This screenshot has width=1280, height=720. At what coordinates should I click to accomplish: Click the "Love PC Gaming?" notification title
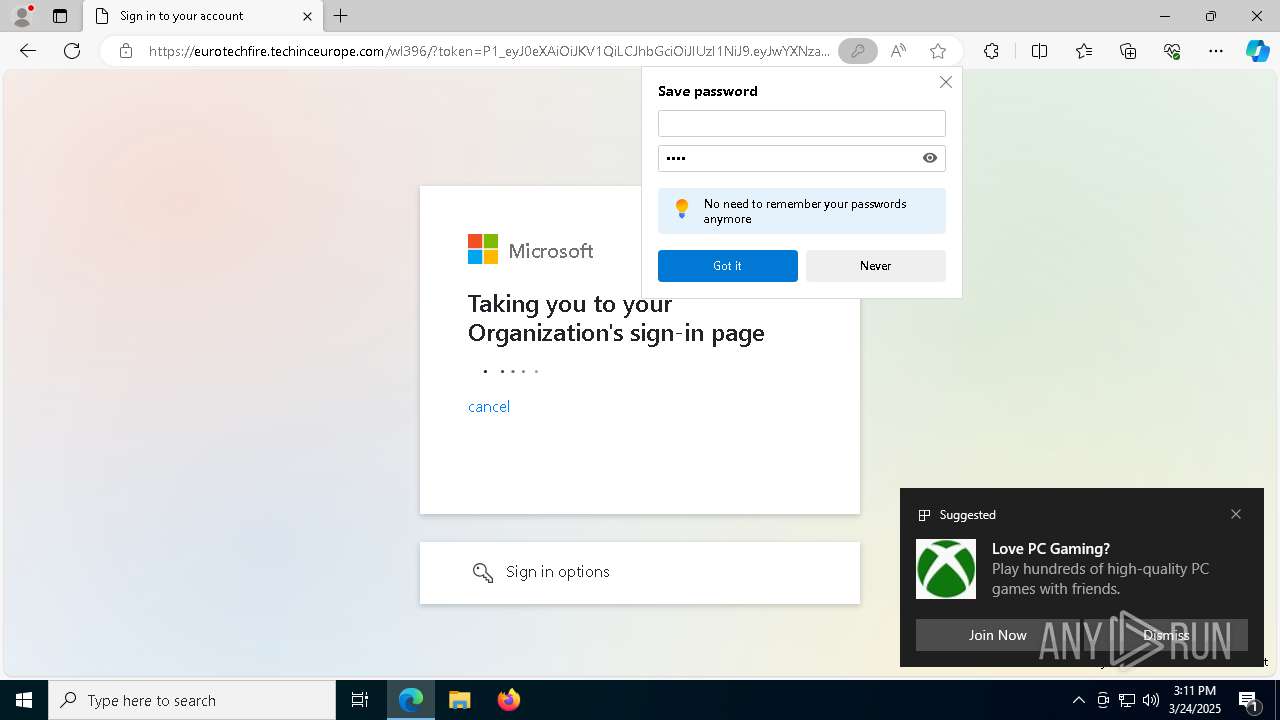pos(1050,548)
